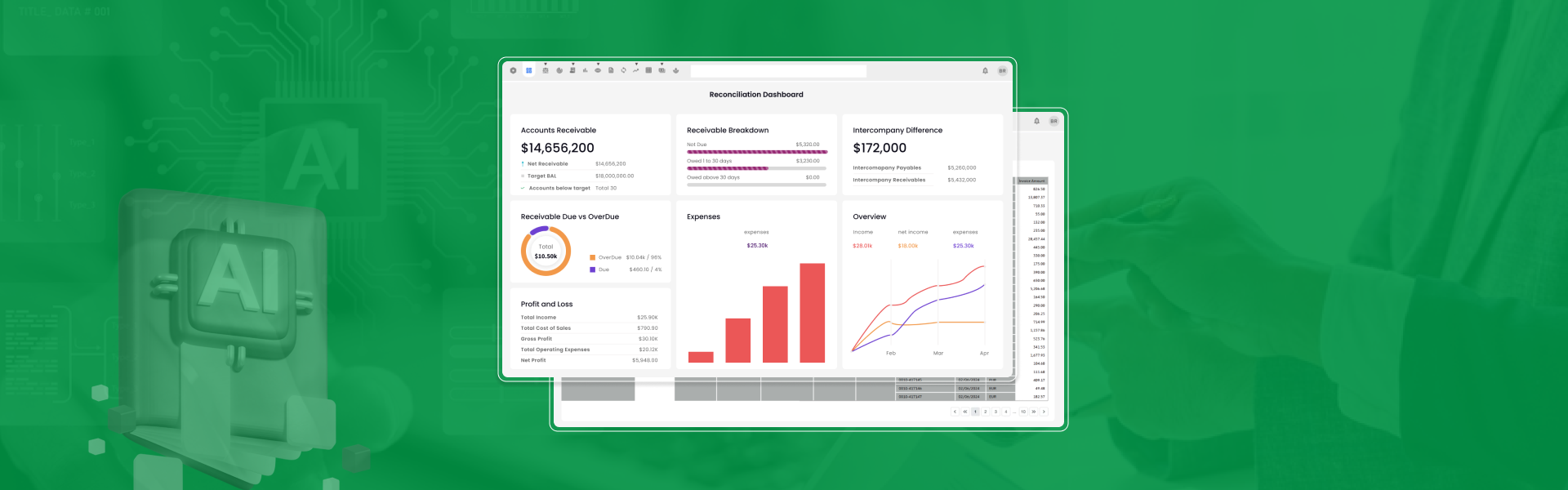Click the download tray icon in toolbar
The image size is (1568, 490).
(675, 70)
